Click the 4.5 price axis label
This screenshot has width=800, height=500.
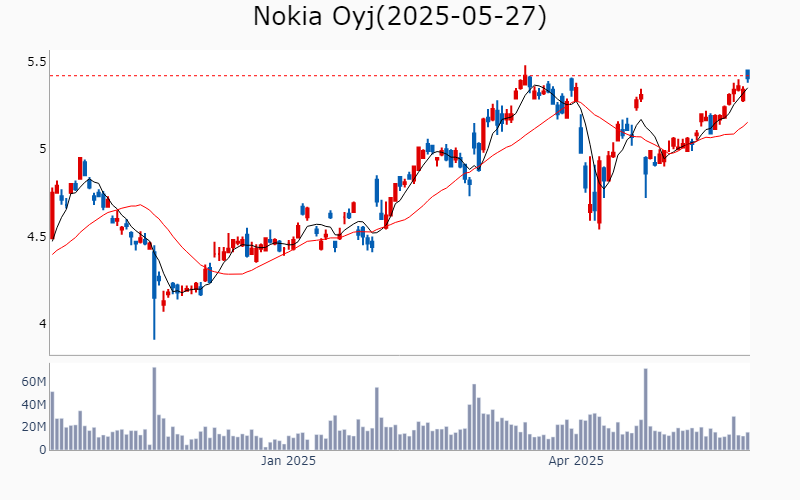click(37, 237)
